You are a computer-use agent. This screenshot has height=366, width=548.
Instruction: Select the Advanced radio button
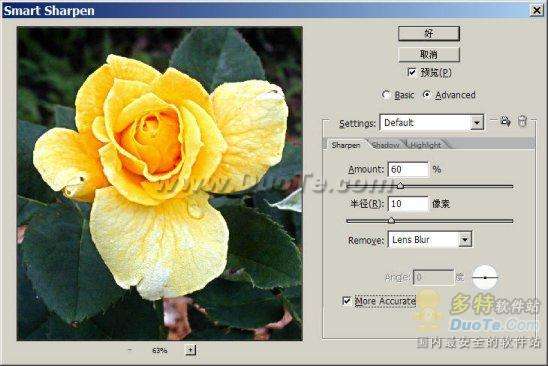tap(427, 95)
